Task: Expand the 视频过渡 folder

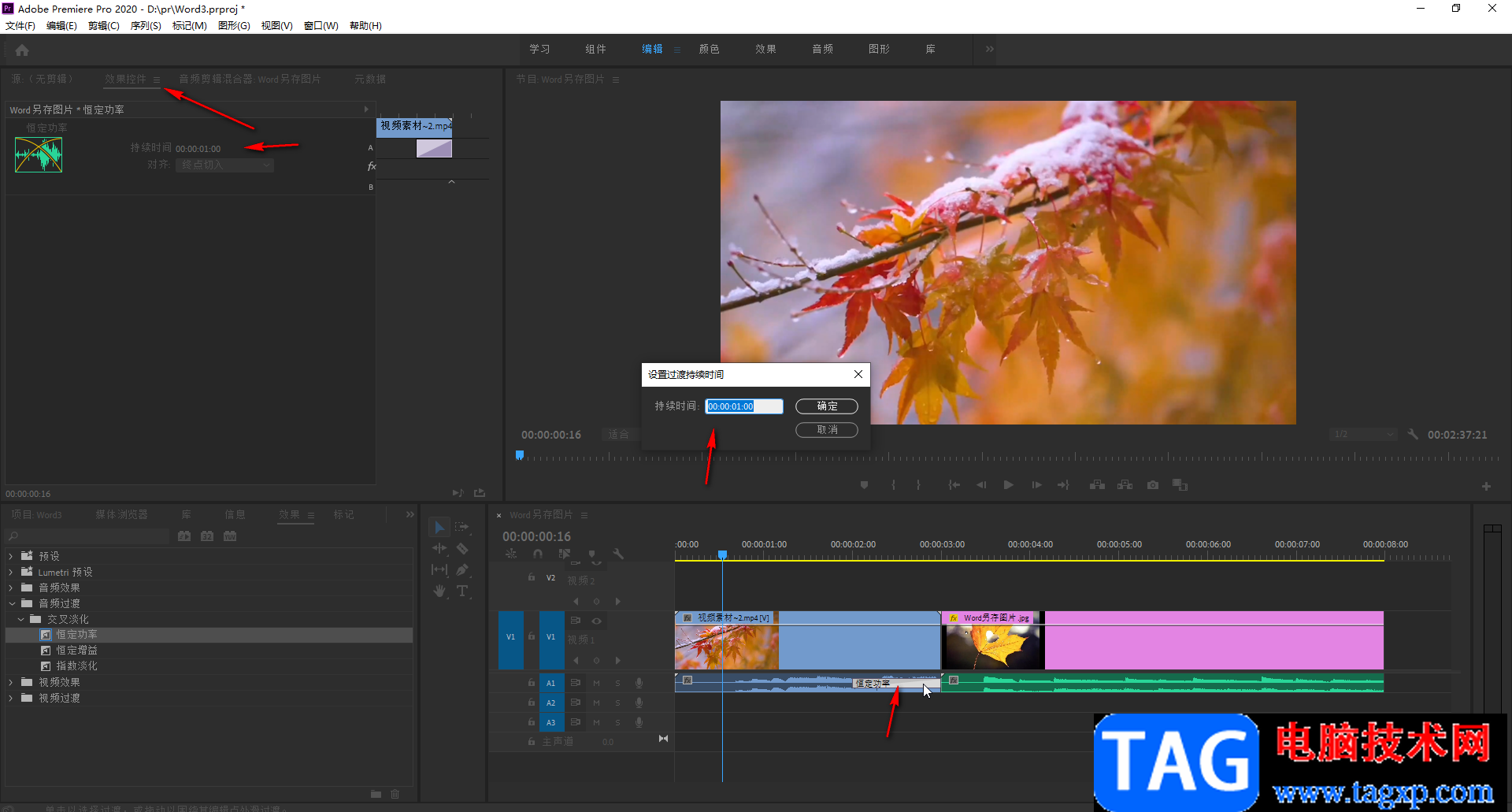Action: coord(11,698)
